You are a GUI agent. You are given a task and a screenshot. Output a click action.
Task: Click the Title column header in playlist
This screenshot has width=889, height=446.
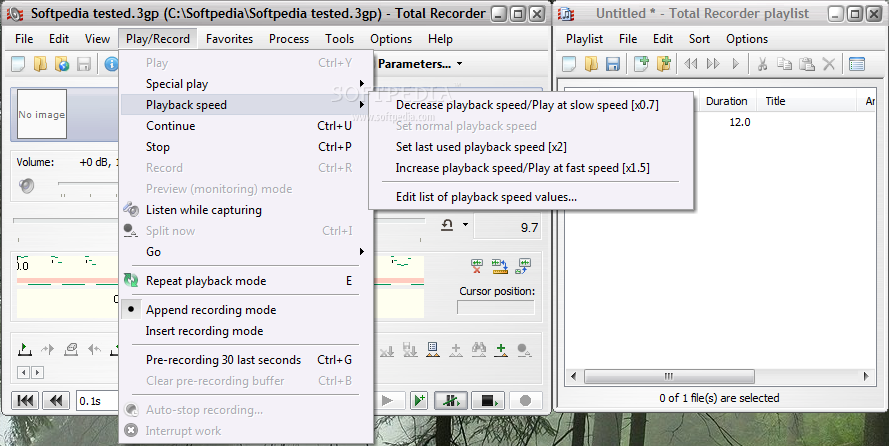click(806, 101)
